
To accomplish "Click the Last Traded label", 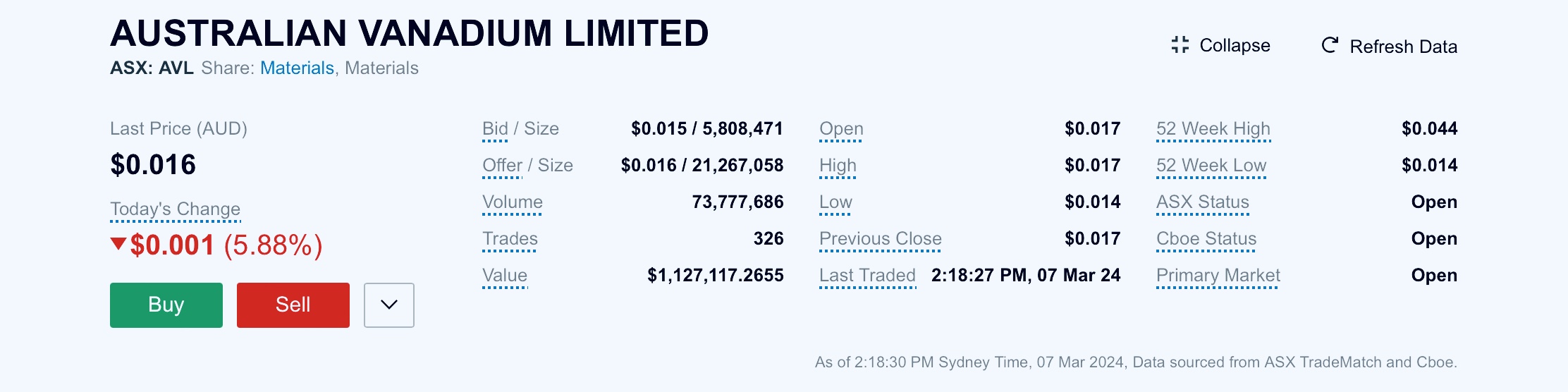I will [867, 276].
